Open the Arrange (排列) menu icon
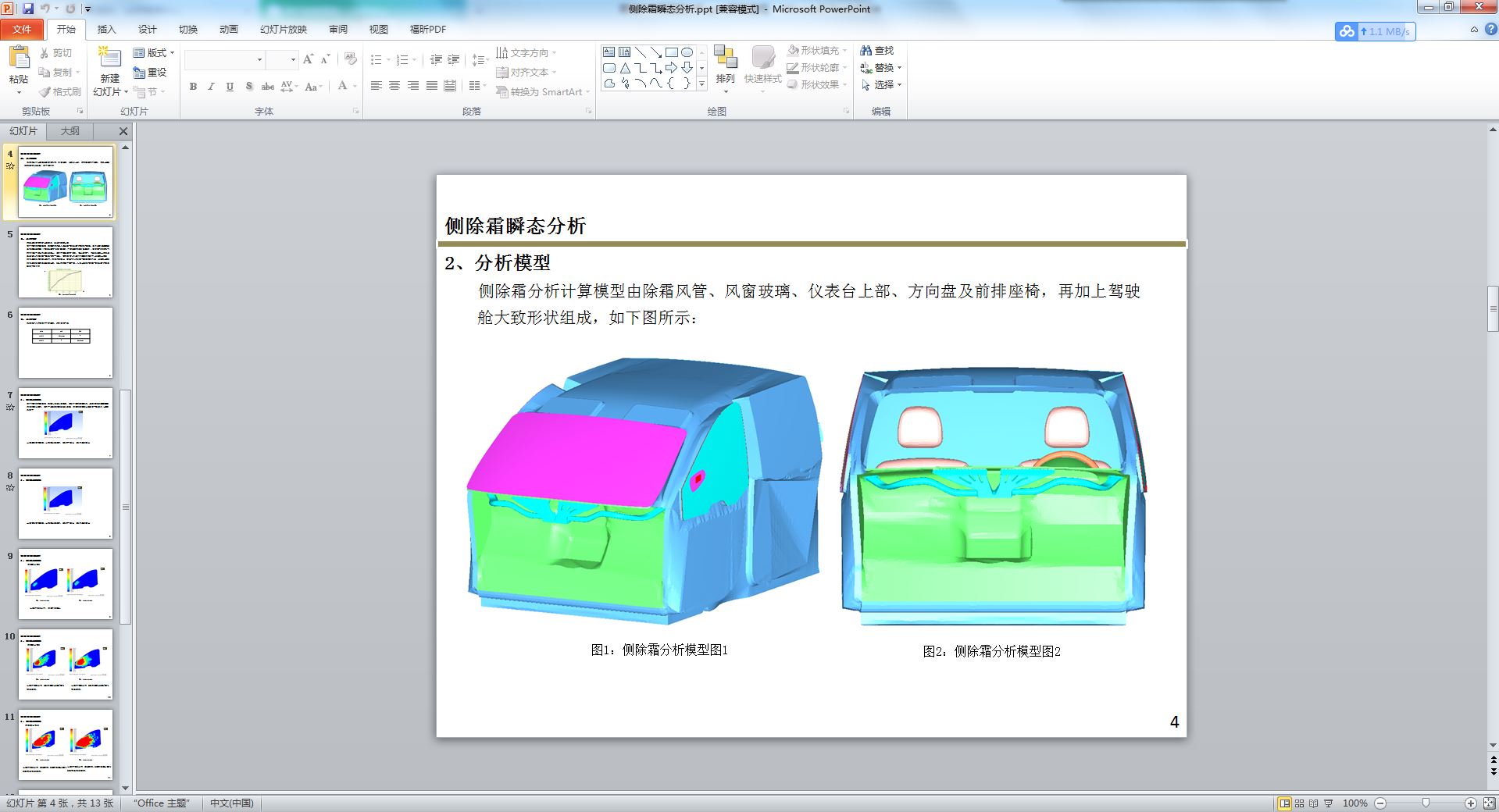Image resolution: width=1499 pixels, height=812 pixels. click(726, 57)
